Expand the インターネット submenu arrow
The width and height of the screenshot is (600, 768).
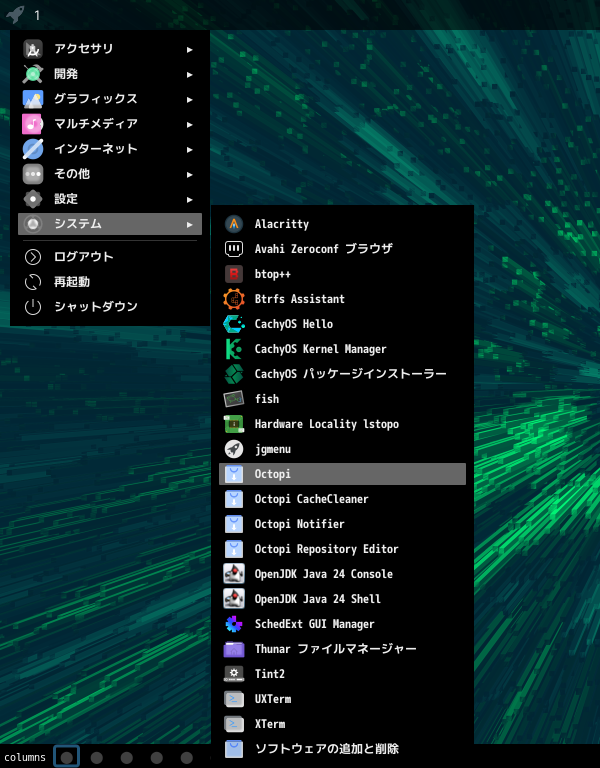[x=190, y=149]
